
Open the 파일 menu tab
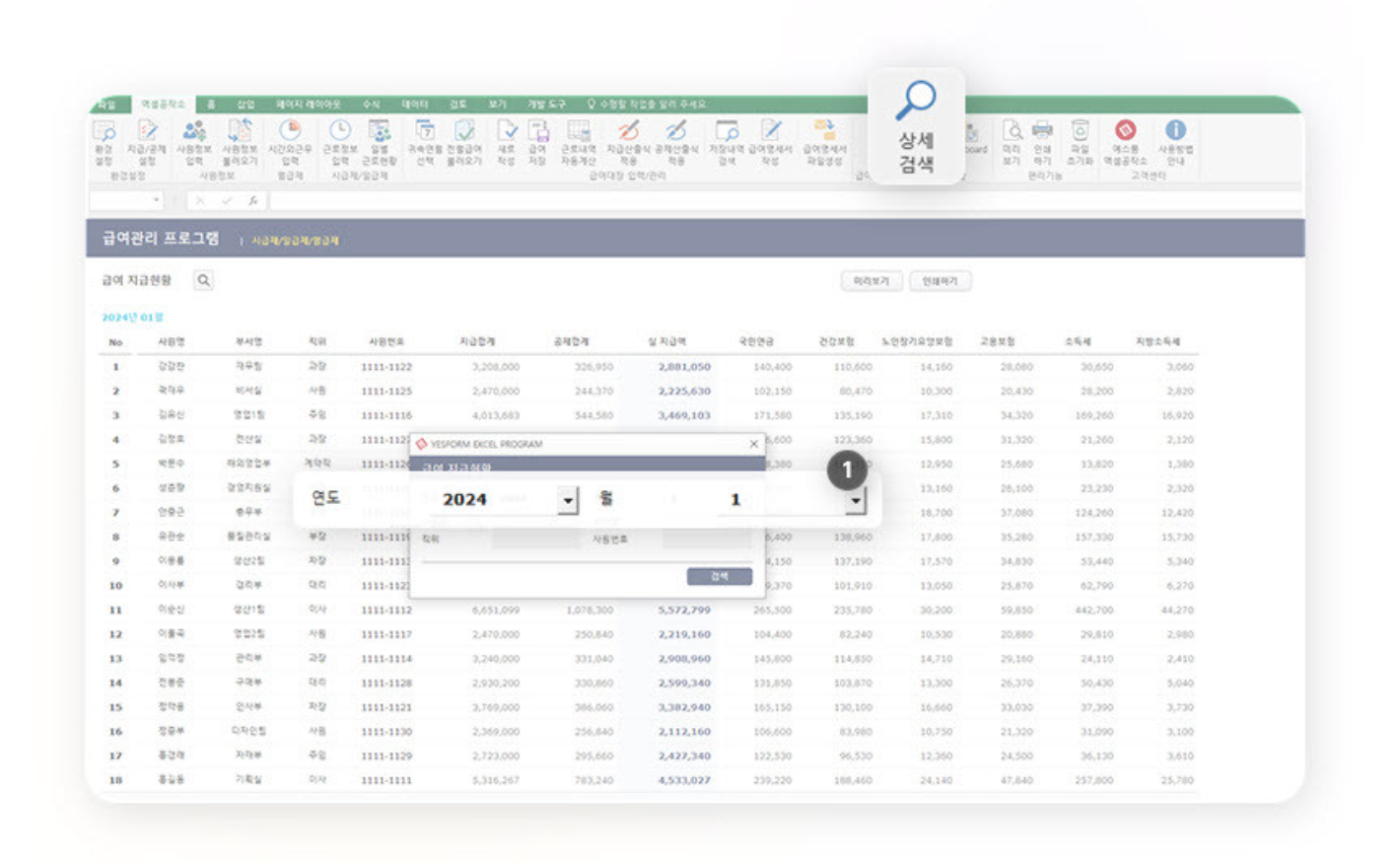(x=107, y=104)
